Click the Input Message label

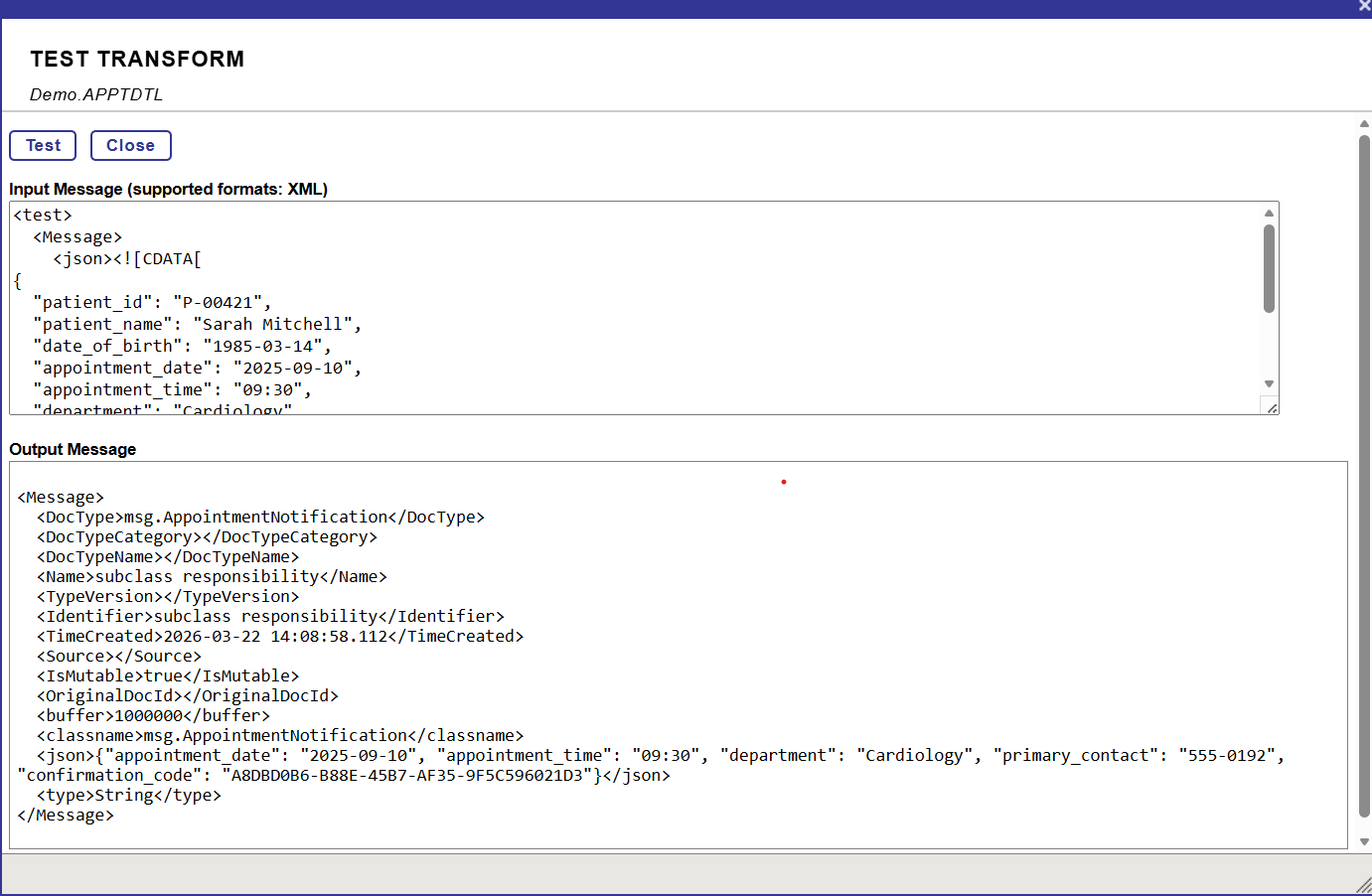click(168, 189)
